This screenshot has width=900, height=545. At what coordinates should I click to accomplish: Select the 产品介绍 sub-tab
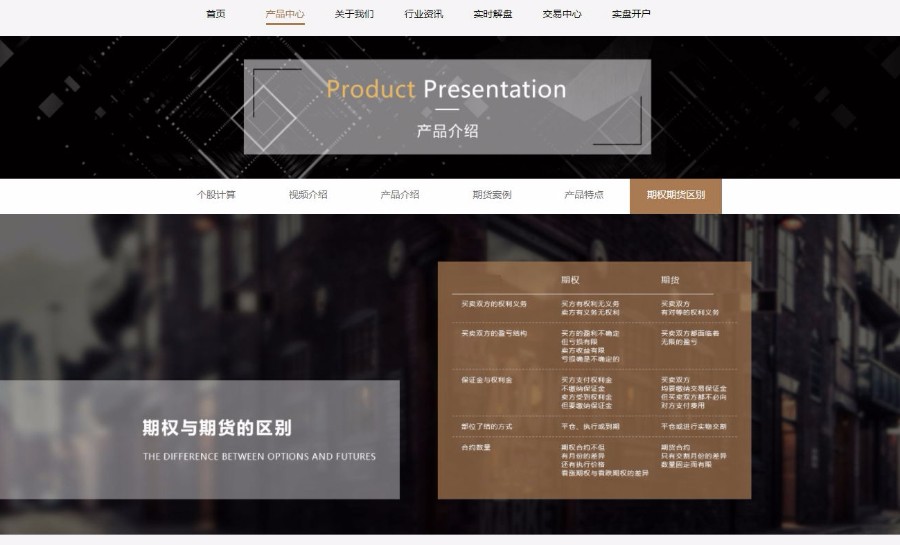coord(400,195)
